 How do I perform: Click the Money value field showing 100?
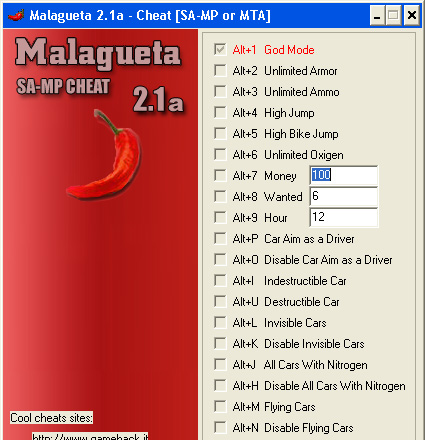344,175
